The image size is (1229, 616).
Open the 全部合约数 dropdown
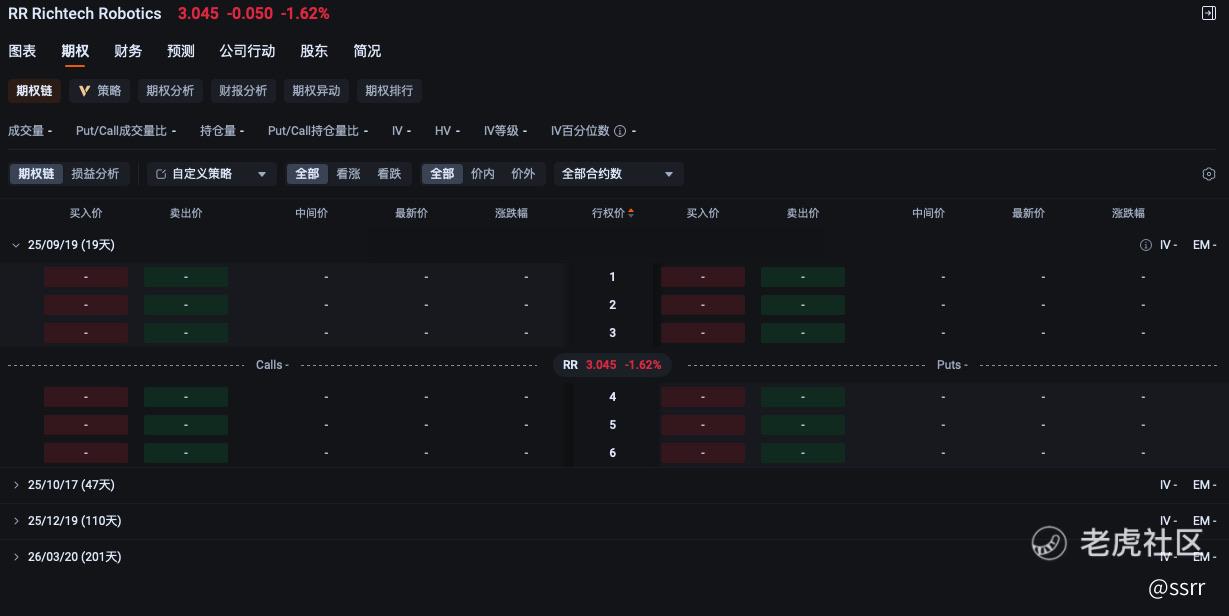(618, 174)
